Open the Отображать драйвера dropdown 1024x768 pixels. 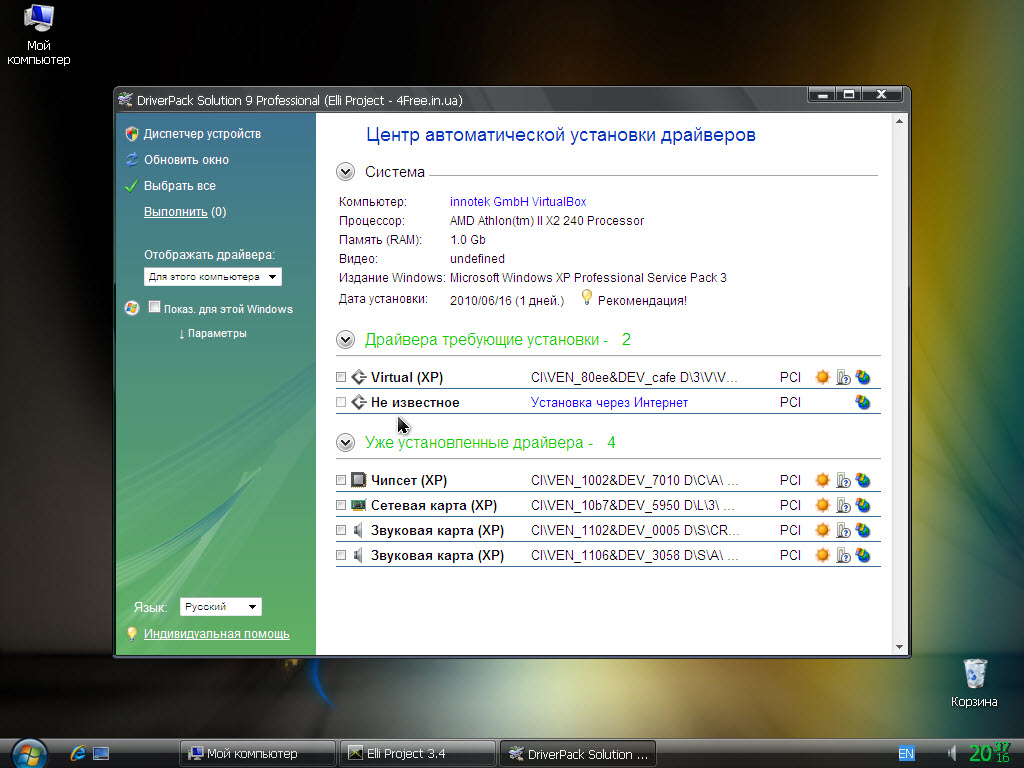click(x=213, y=277)
